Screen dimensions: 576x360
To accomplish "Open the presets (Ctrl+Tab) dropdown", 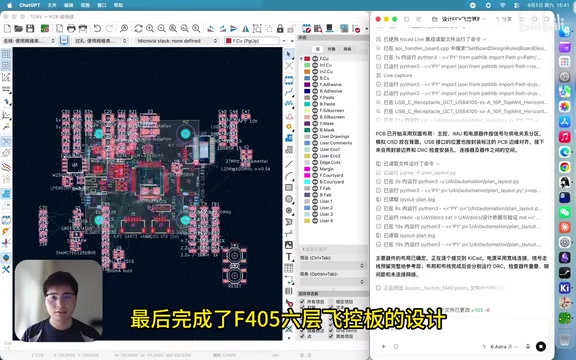I will [x=332, y=265].
